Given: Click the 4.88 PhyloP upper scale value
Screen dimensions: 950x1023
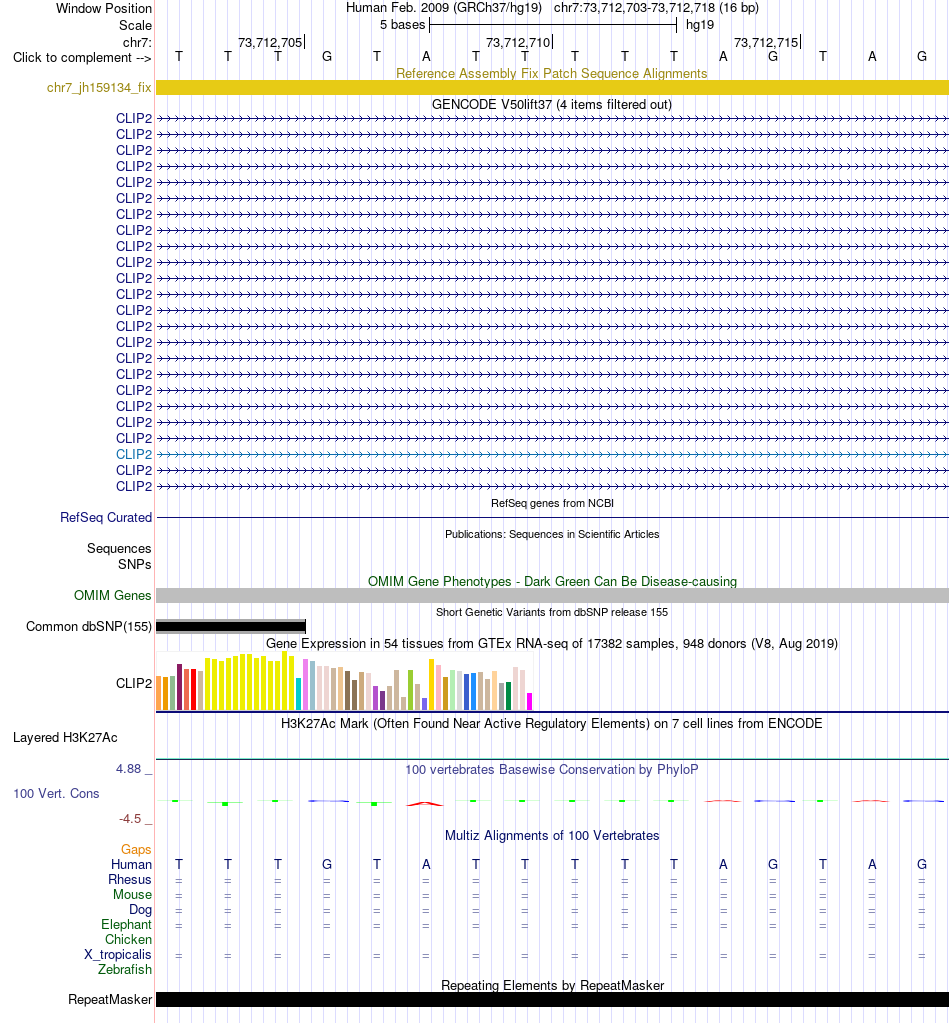Looking at the screenshot, I should [x=129, y=769].
